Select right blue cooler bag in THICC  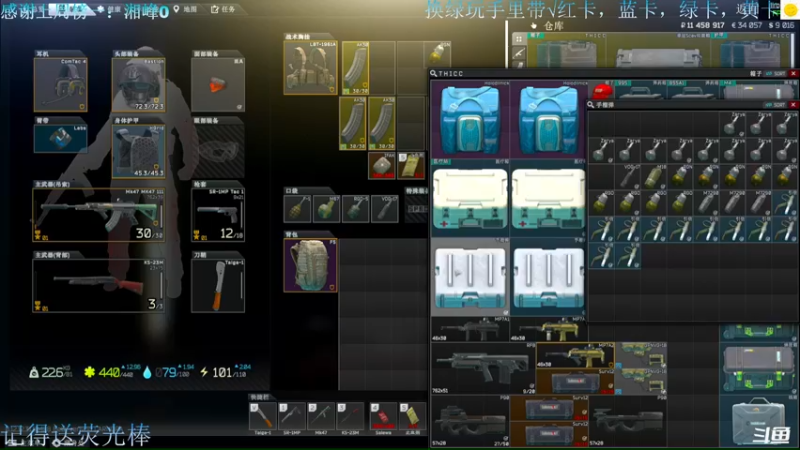548,119
